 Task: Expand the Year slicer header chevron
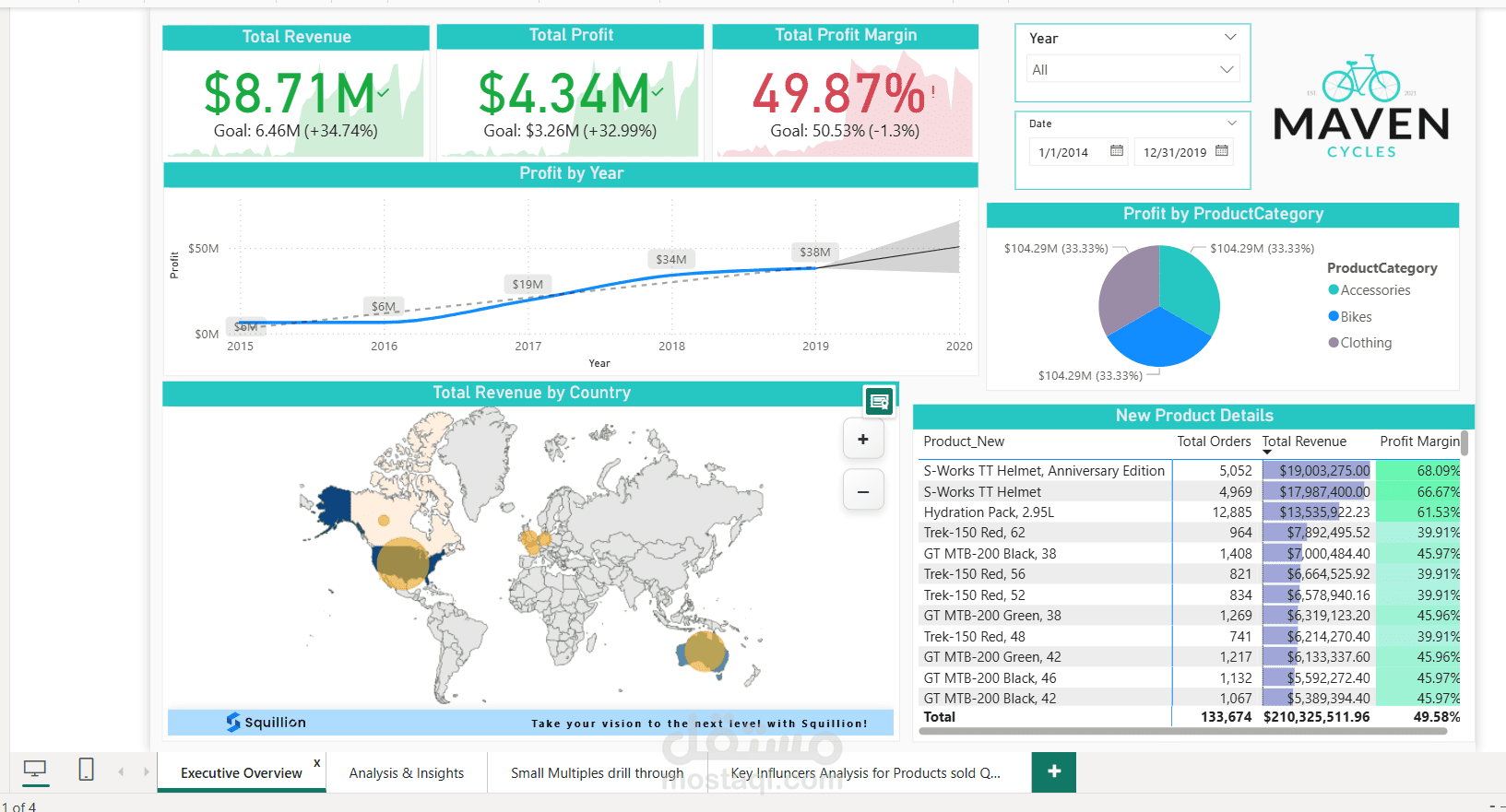coord(1230,37)
